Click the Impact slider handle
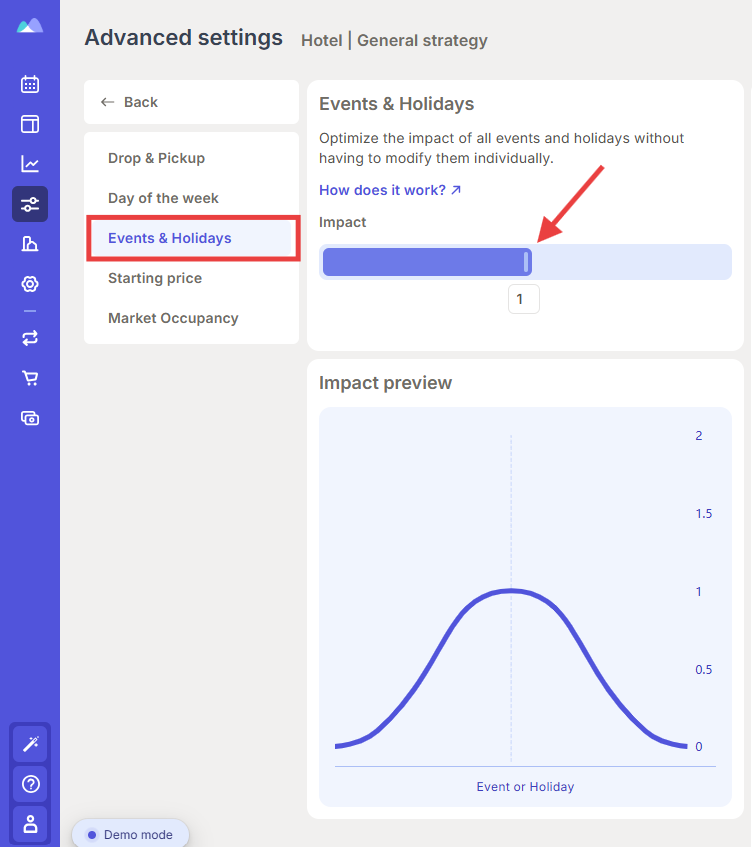 click(x=526, y=262)
